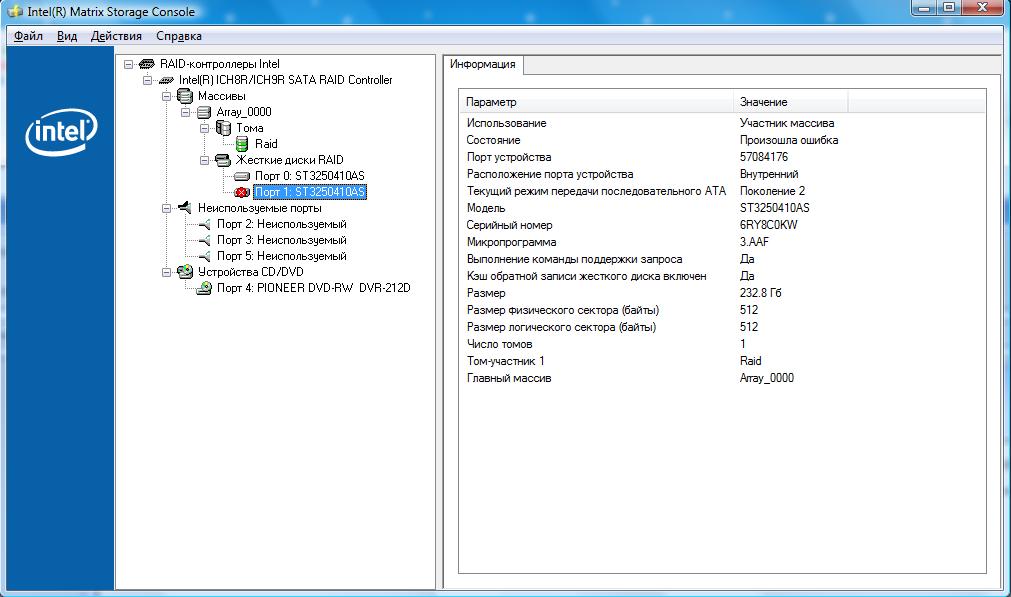The width and height of the screenshot is (1011, 597).
Task: Collapse the Тома tree node
Action: (x=204, y=128)
